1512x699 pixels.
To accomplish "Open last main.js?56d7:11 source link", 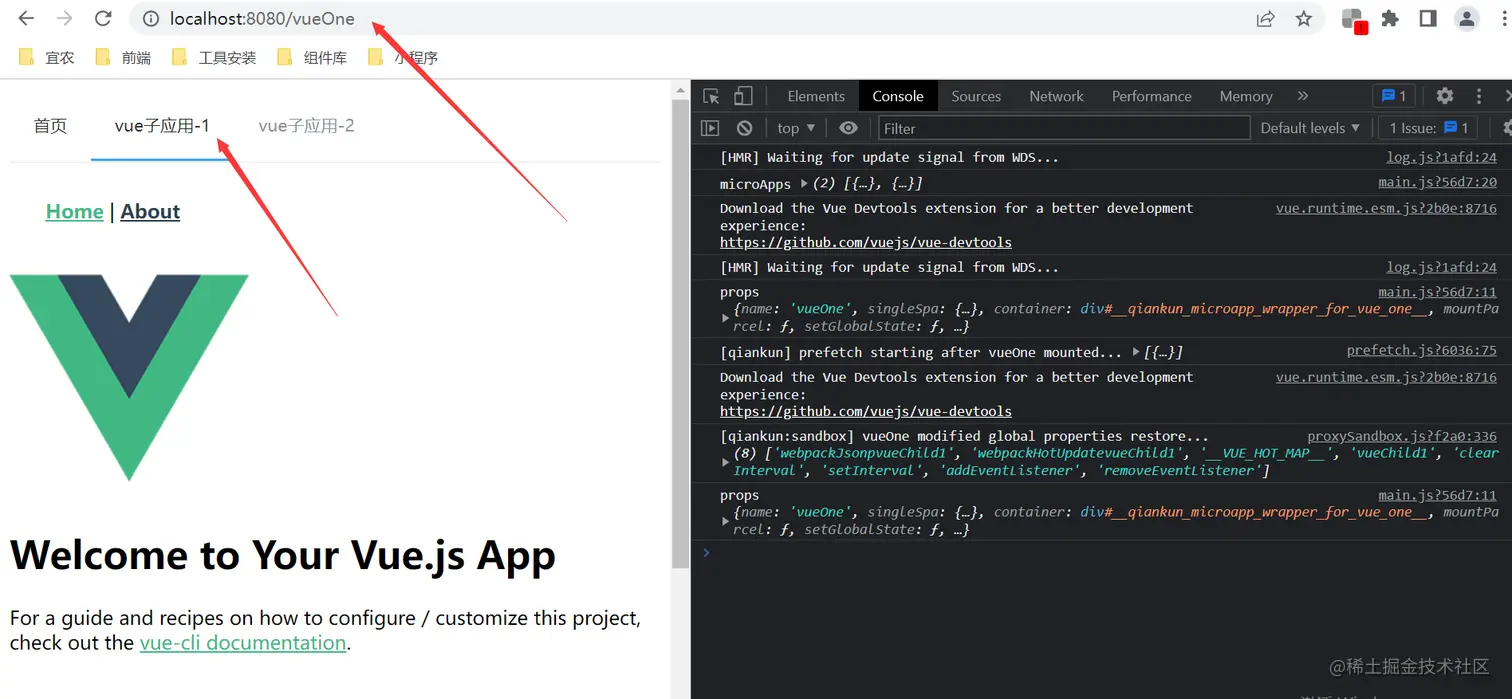I will coord(1437,495).
